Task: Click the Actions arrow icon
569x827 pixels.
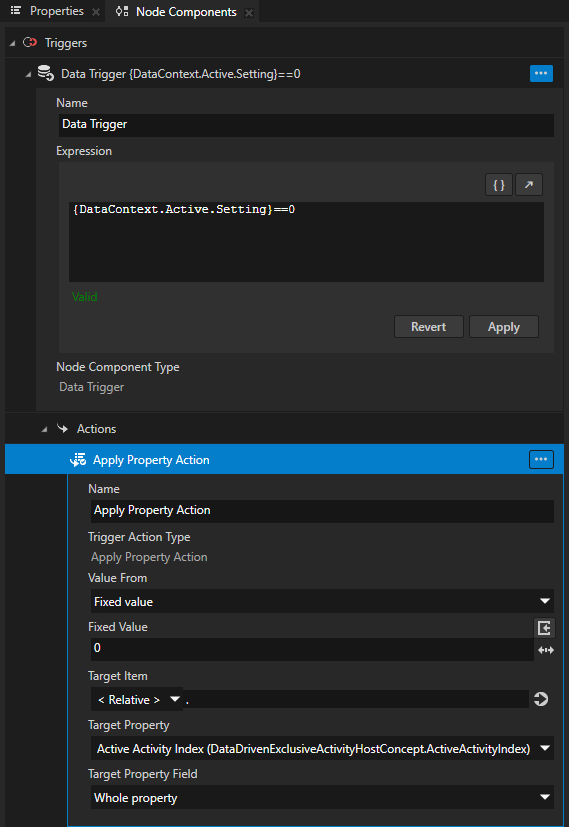Action: point(63,428)
